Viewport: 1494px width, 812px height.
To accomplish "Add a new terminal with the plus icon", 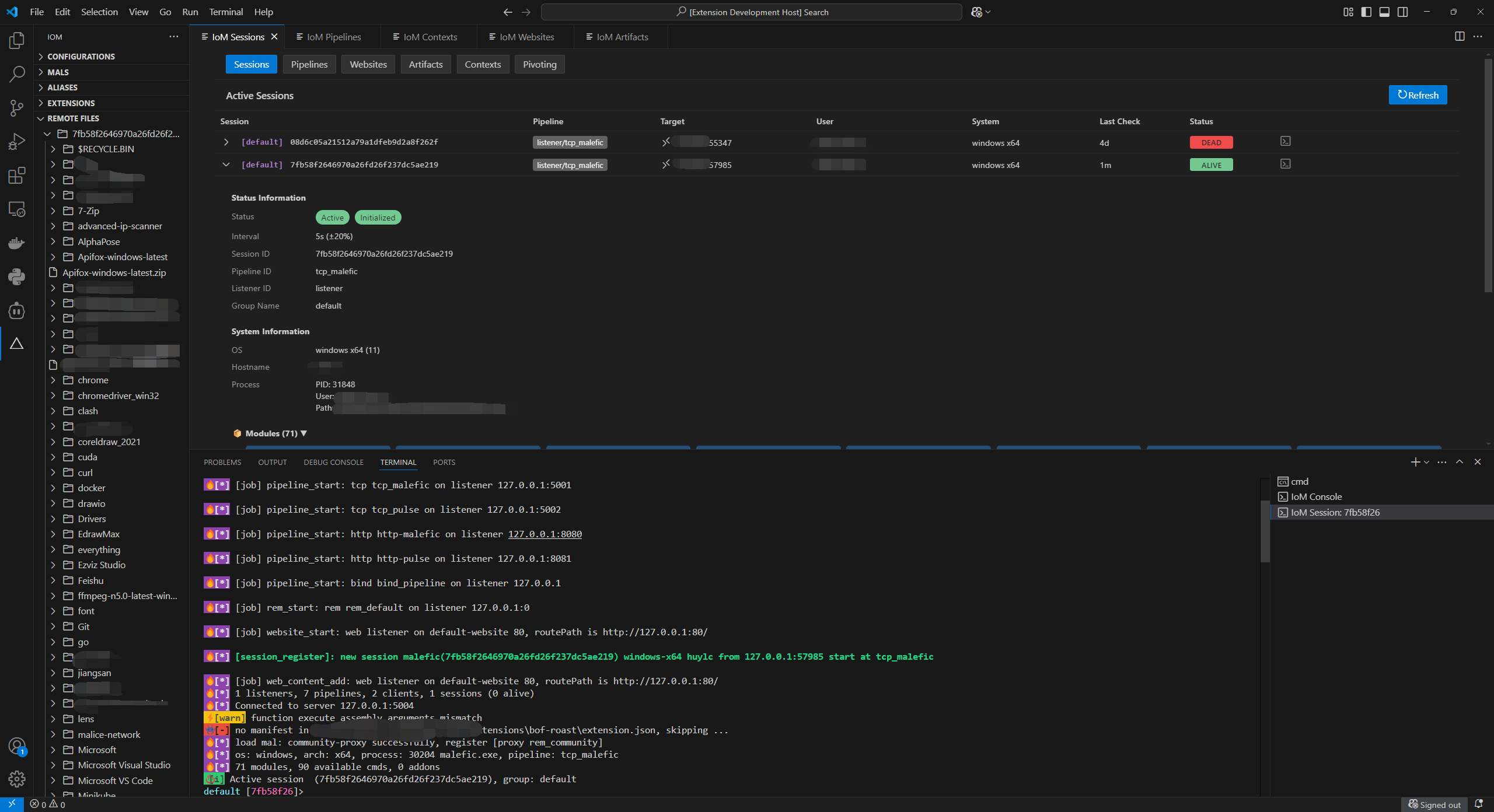I will click(1415, 461).
